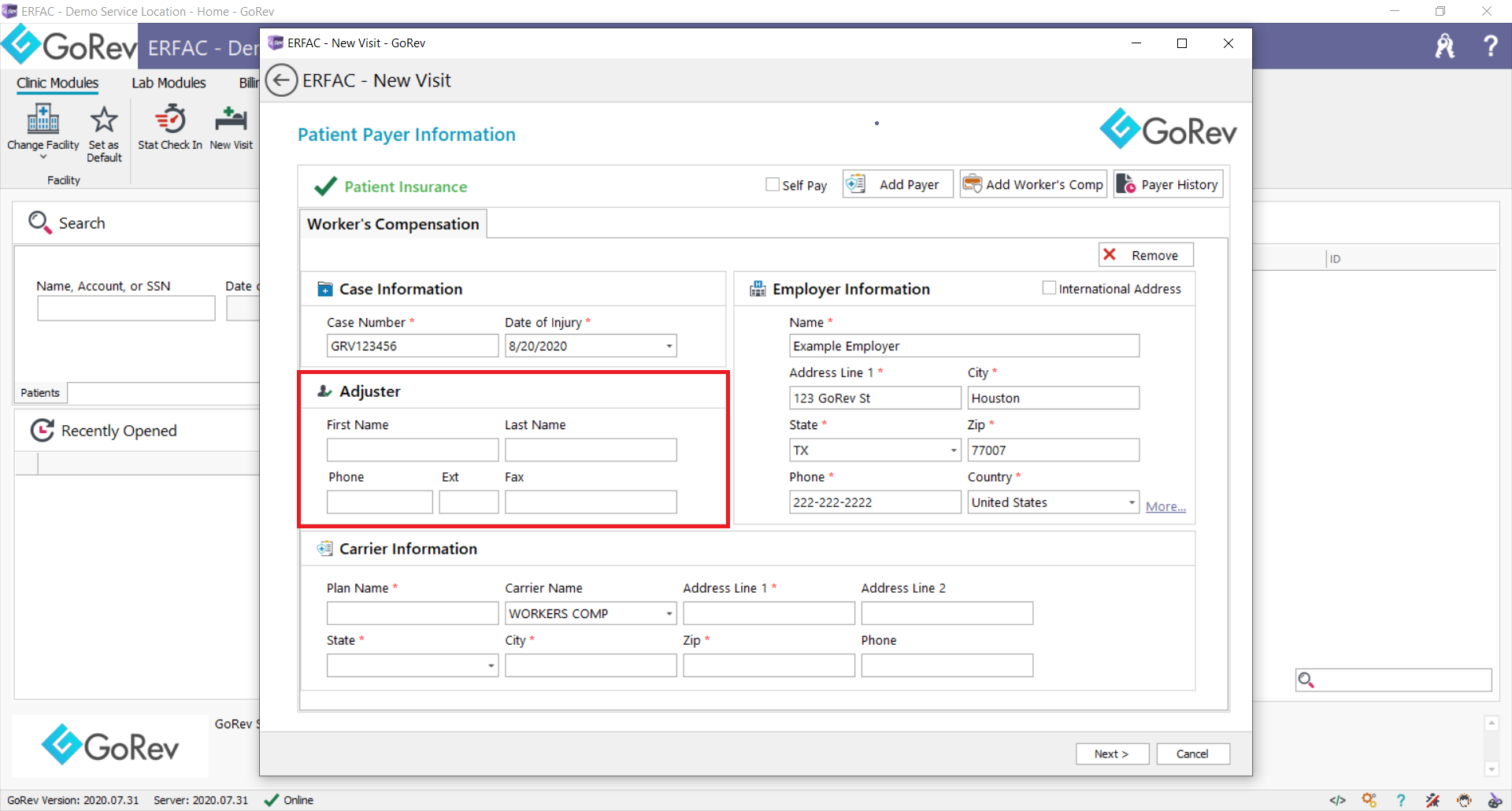Open the Date of Injury date picker
The height and width of the screenshot is (811, 1512).
669,346
